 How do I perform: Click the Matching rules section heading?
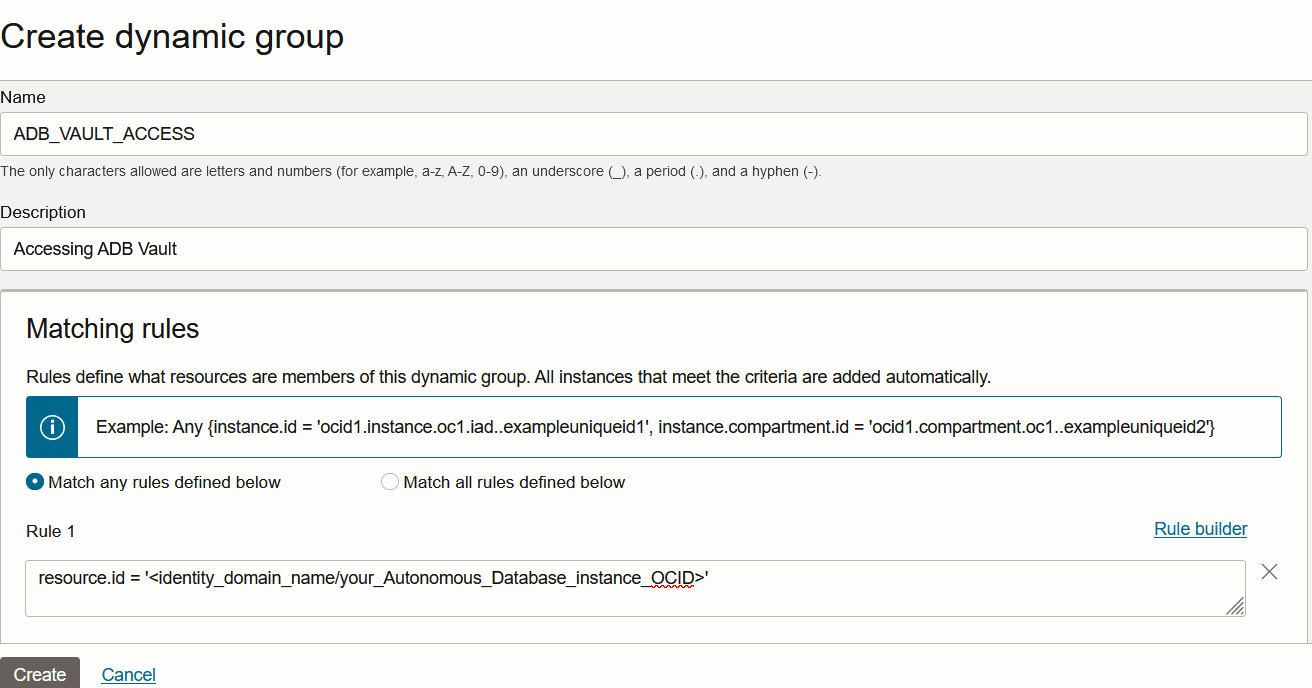(113, 328)
